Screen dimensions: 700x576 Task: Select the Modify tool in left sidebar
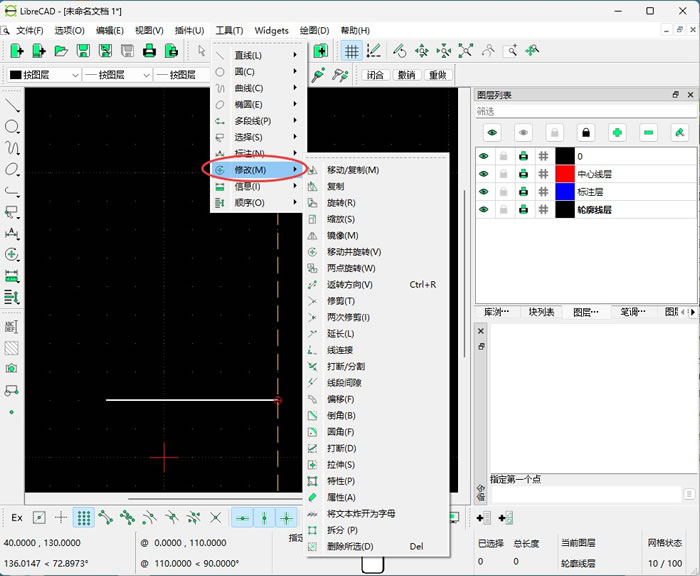click(12, 255)
